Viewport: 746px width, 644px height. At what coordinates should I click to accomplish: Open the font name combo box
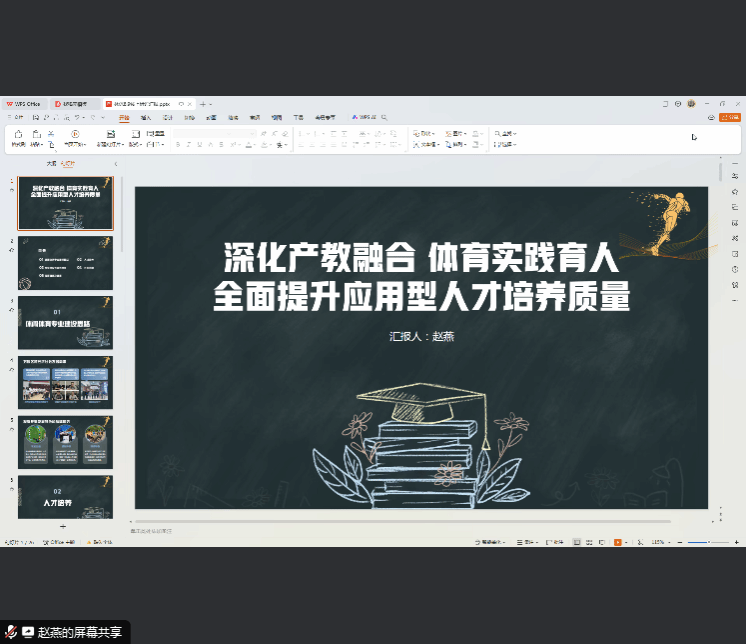click(x=214, y=133)
